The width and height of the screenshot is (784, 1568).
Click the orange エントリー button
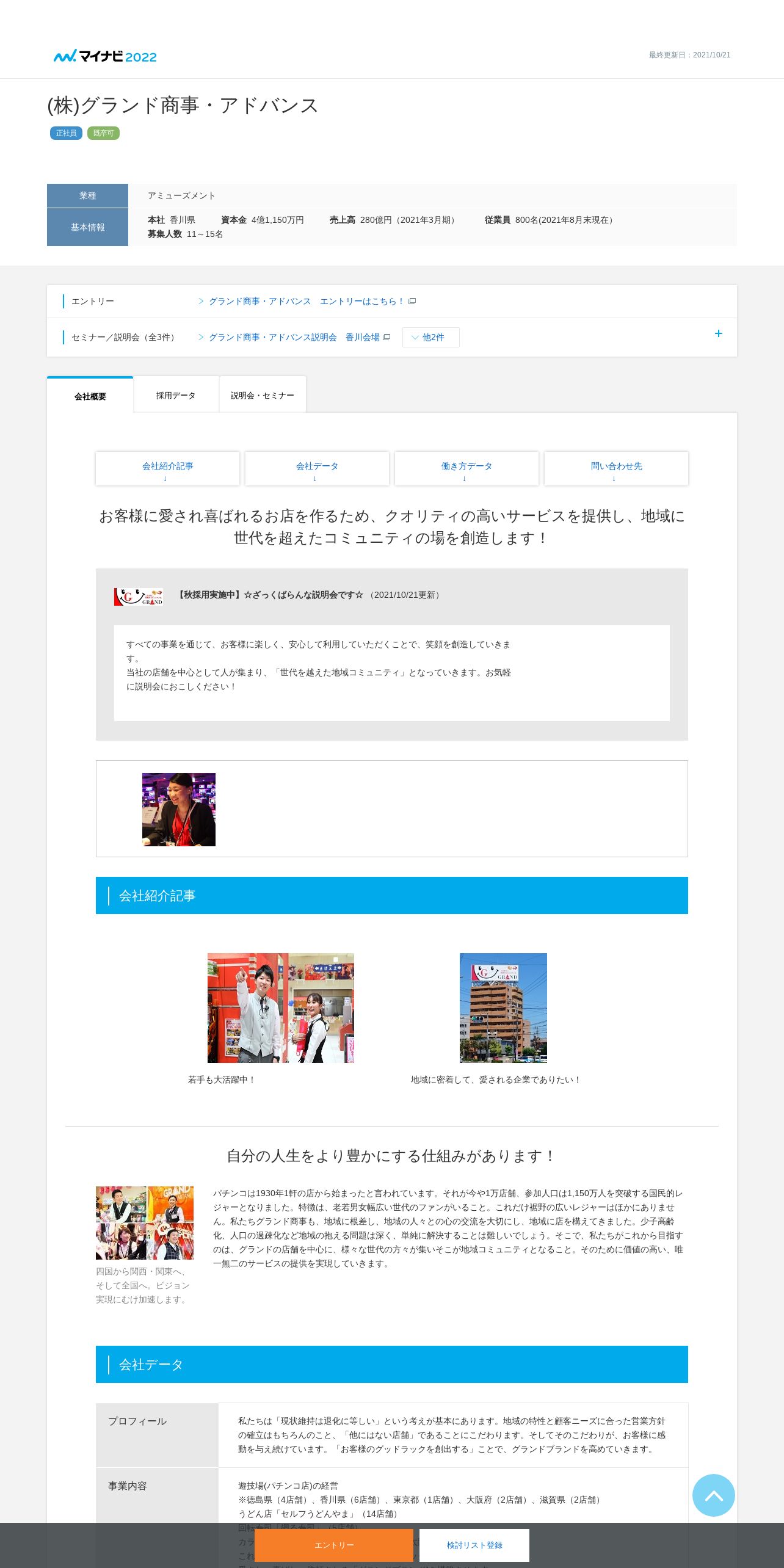point(334,1545)
